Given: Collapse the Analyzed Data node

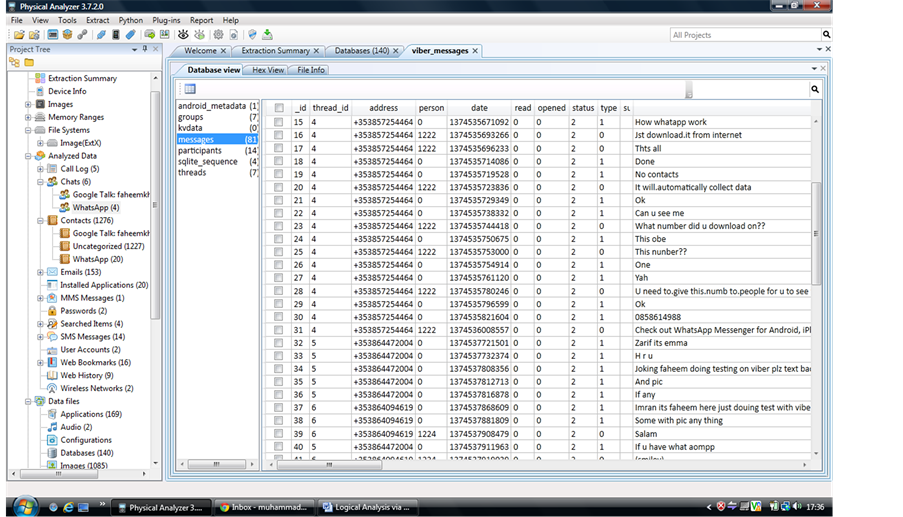Looking at the screenshot, I should pyautogui.click(x=28, y=156).
